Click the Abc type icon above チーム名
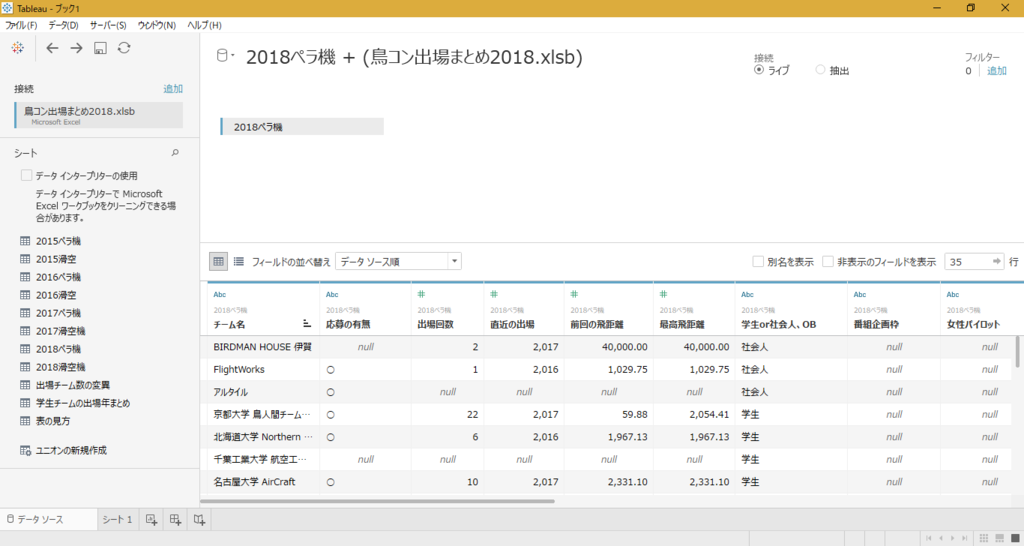The height and width of the screenshot is (546, 1024). point(220,295)
